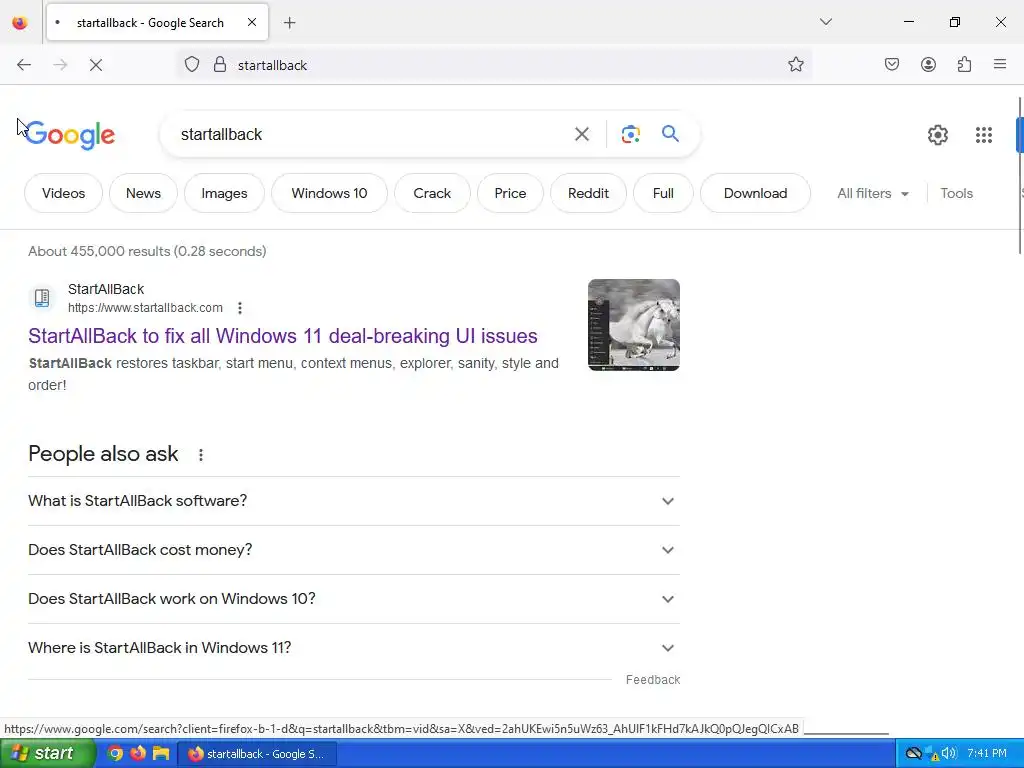Open search Tools
The image size is (1024, 768).
tap(956, 193)
